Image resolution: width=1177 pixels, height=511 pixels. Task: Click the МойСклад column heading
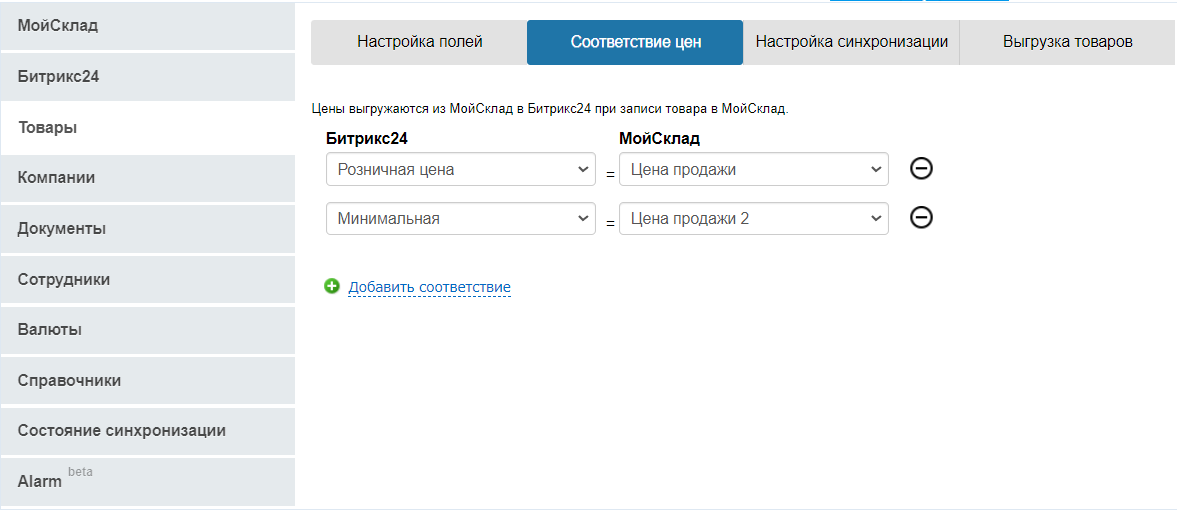(x=659, y=138)
